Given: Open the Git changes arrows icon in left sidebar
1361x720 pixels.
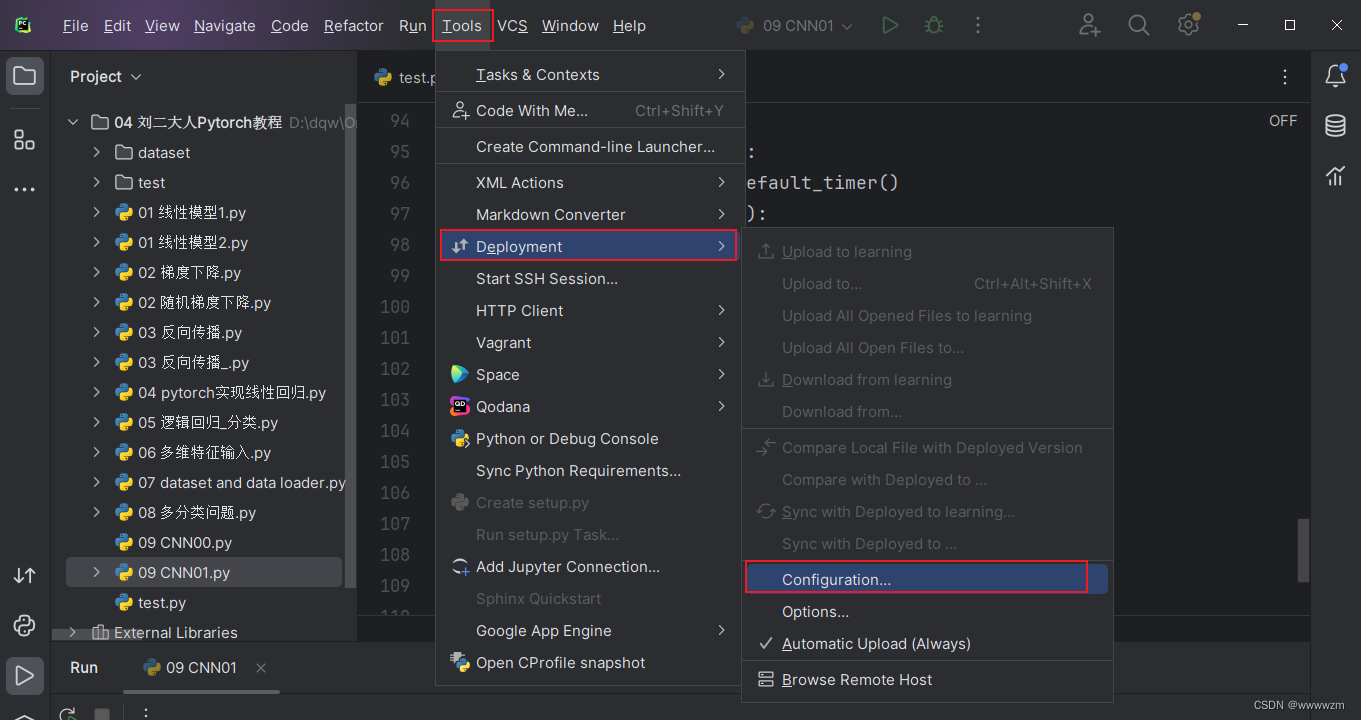Looking at the screenshot, I should point(25,576).
